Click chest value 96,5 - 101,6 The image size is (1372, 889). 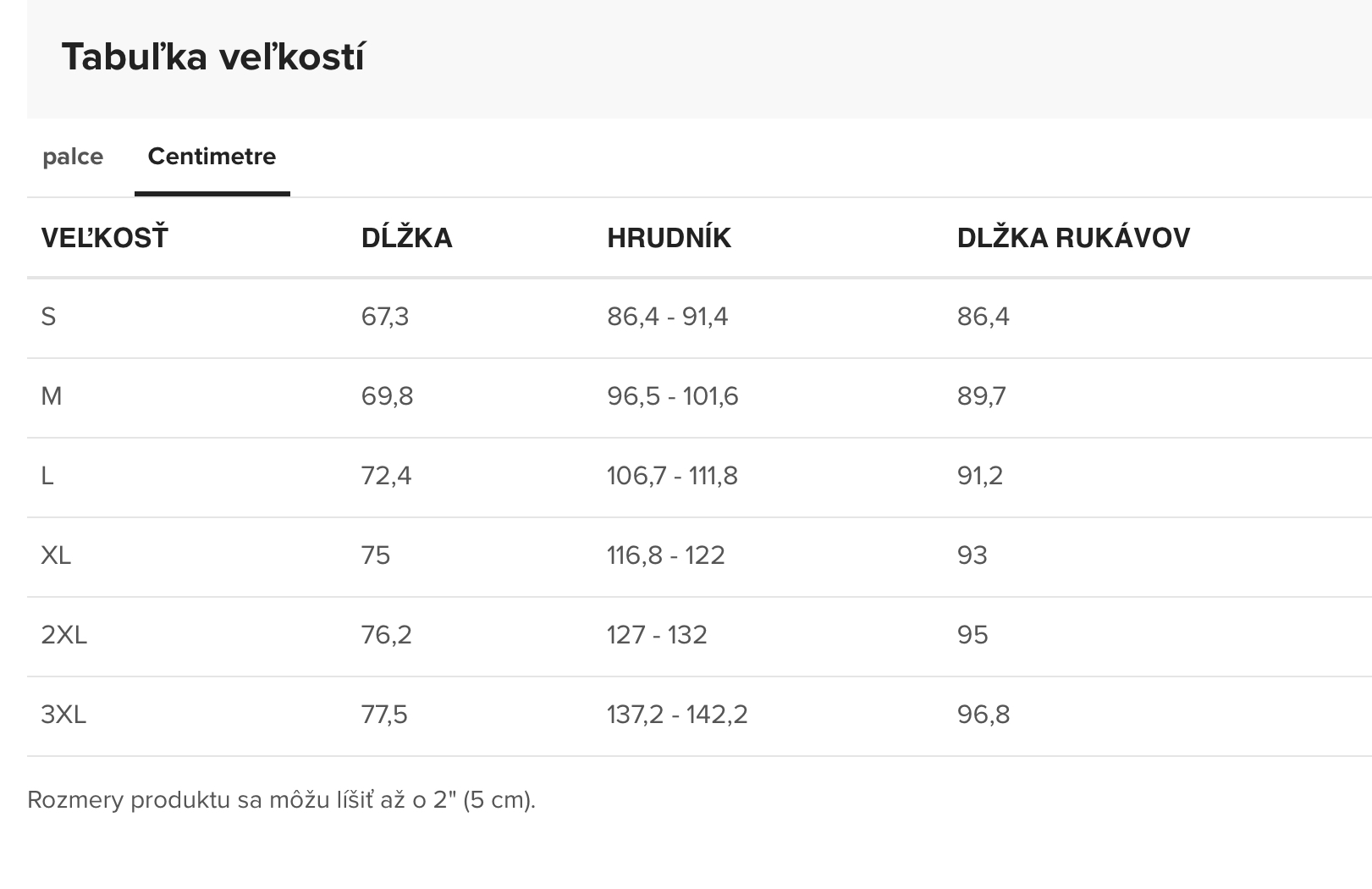672,396
